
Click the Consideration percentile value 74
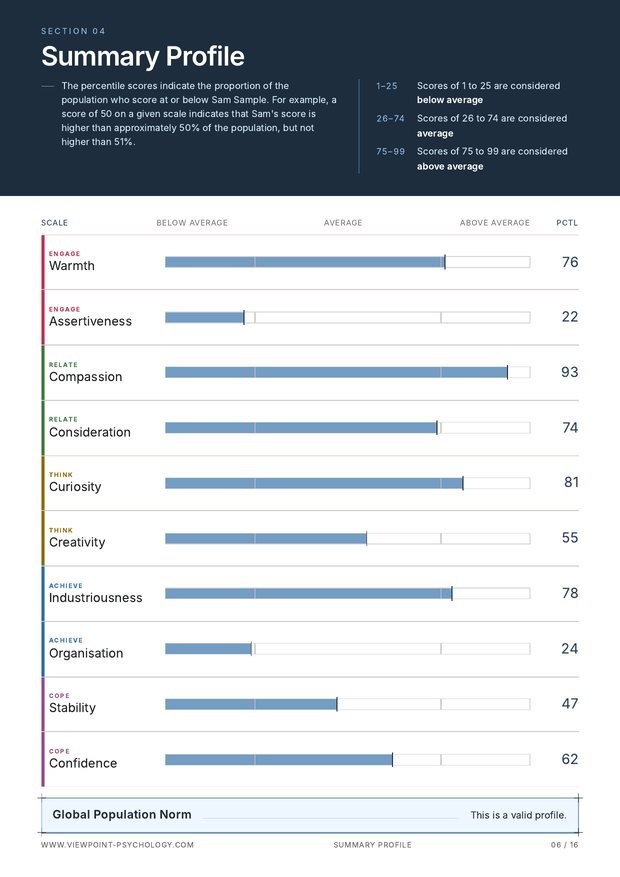click(570, 427)
